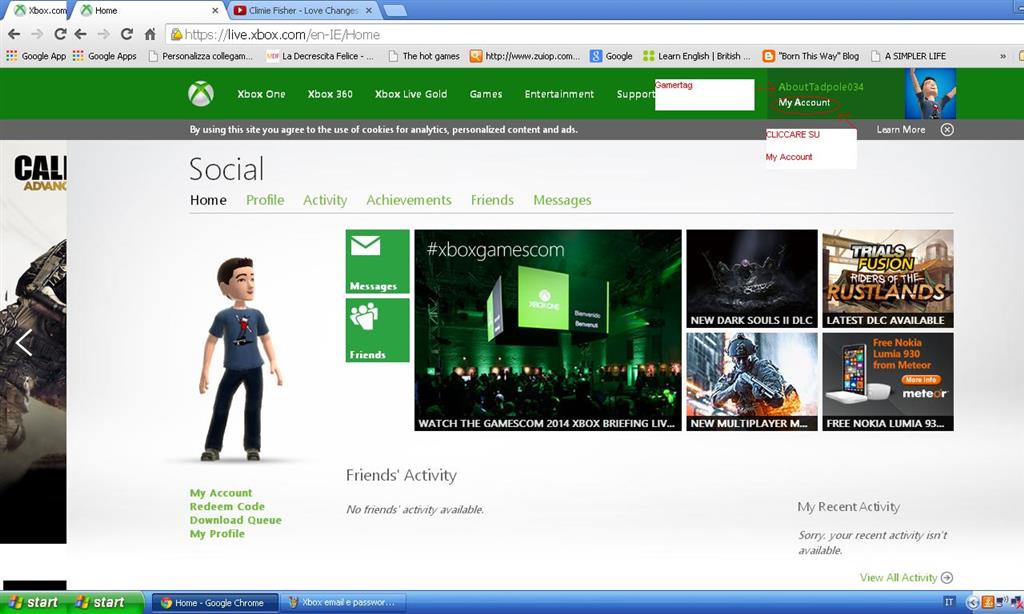Open the New Dark Souls II DLC tile
1024x614 pixels.
pyautogui.click(x=752, y=278)
